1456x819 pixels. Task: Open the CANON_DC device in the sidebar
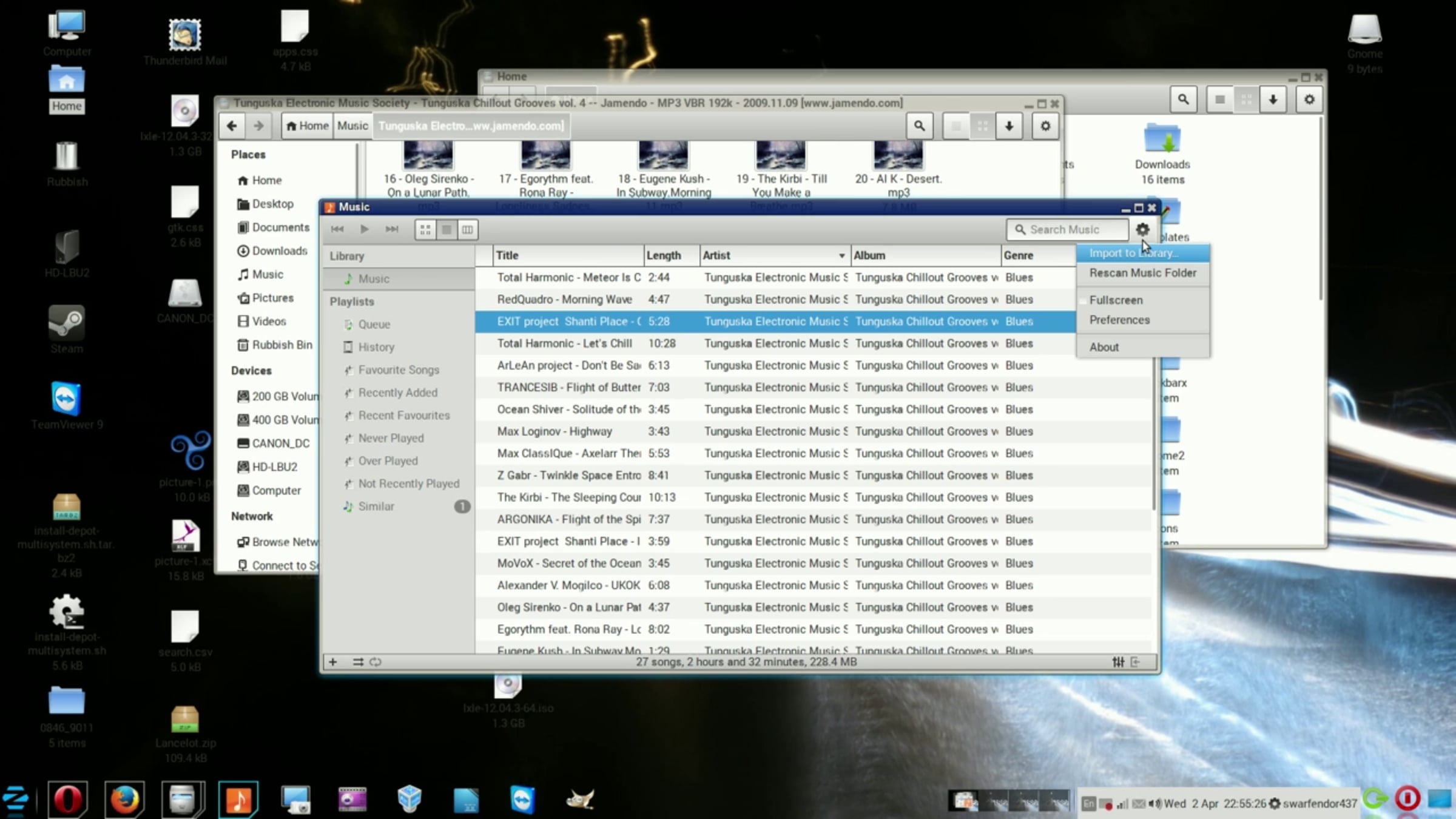[274, 443]
